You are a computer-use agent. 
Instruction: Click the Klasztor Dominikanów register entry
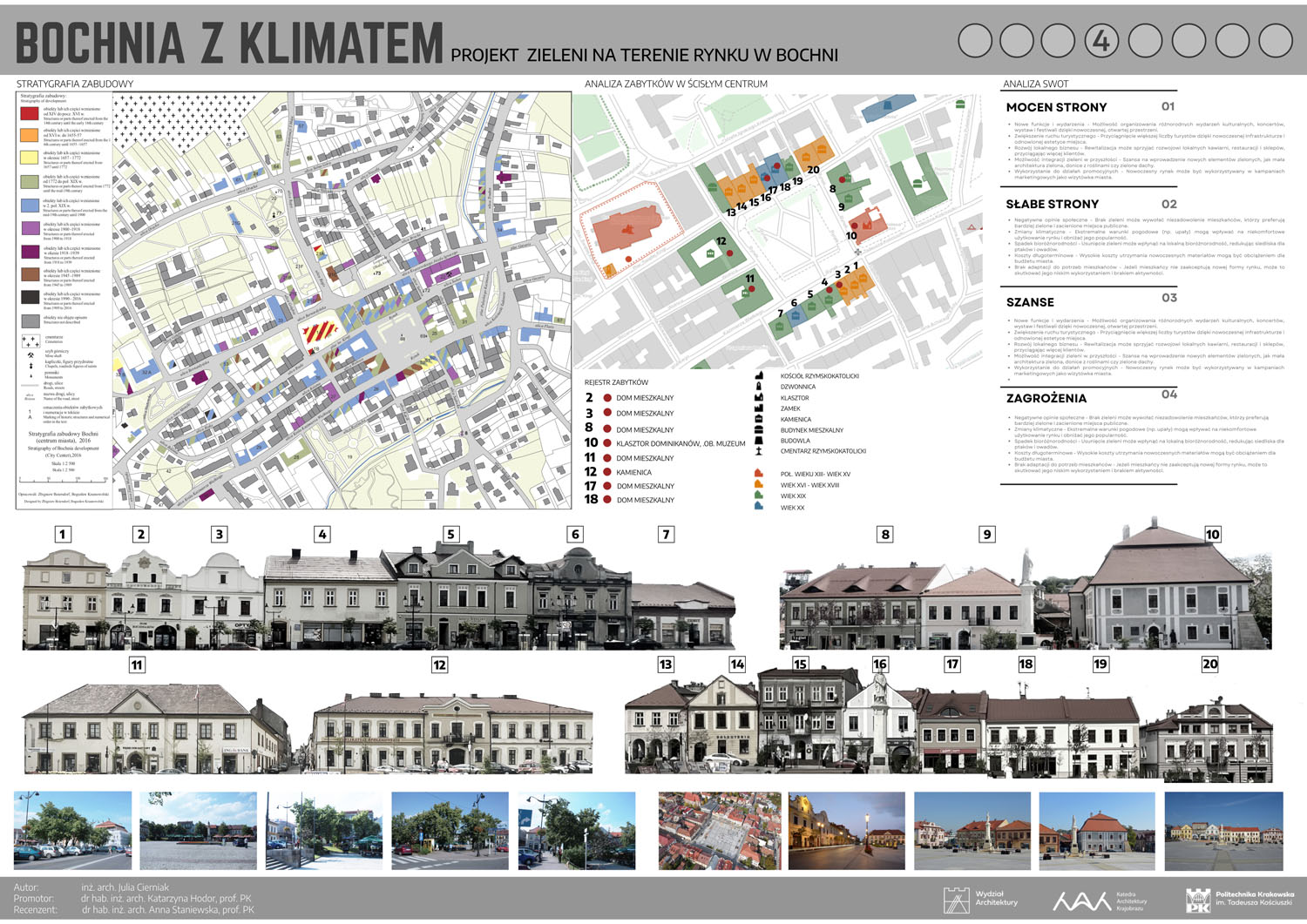pos(680,443)
